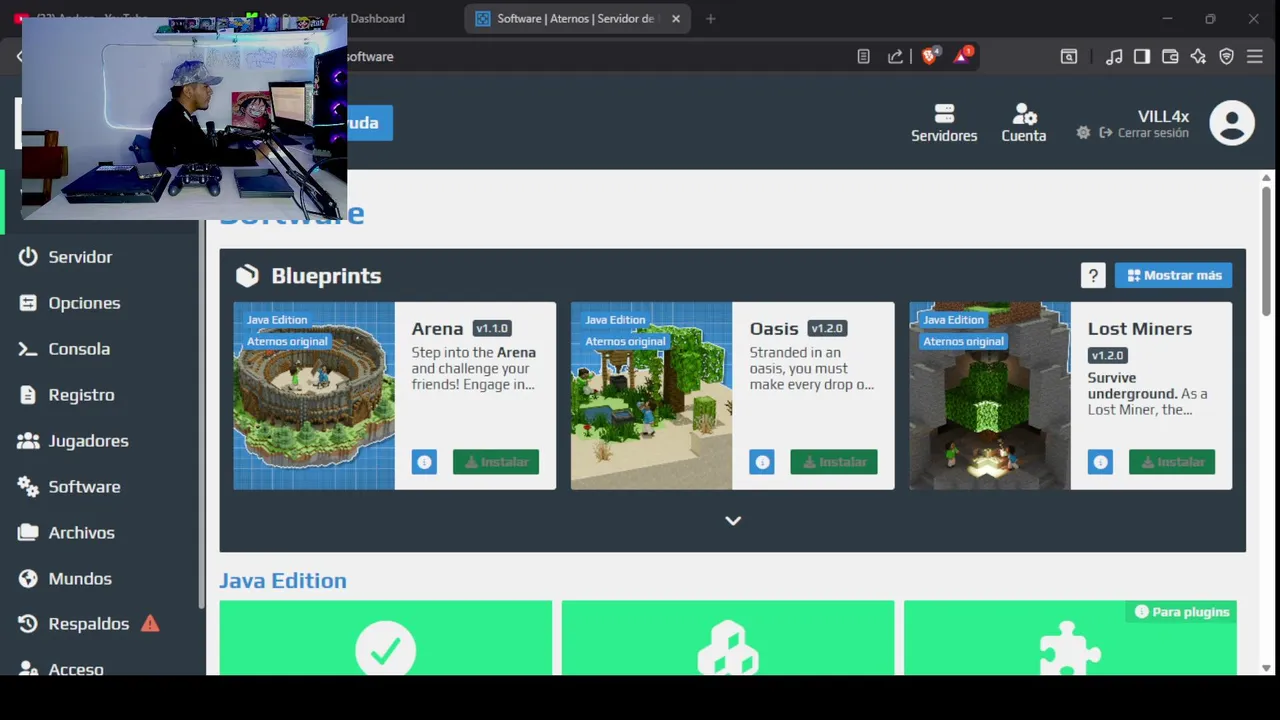Click the Oasis v1.2.0 version badge
The width and height of the screenshot is (1280, 720).
[828, 328]
